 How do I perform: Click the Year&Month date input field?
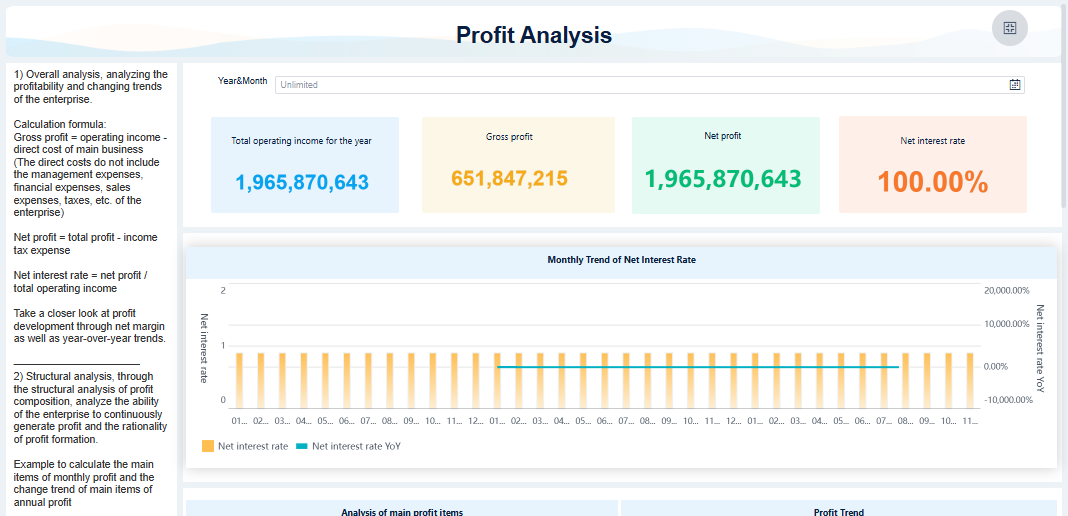pos(640,85)
